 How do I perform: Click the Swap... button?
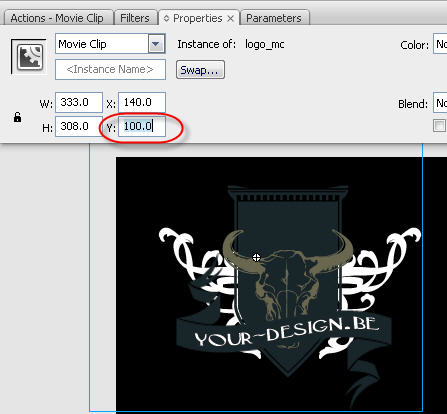(200, 70)
